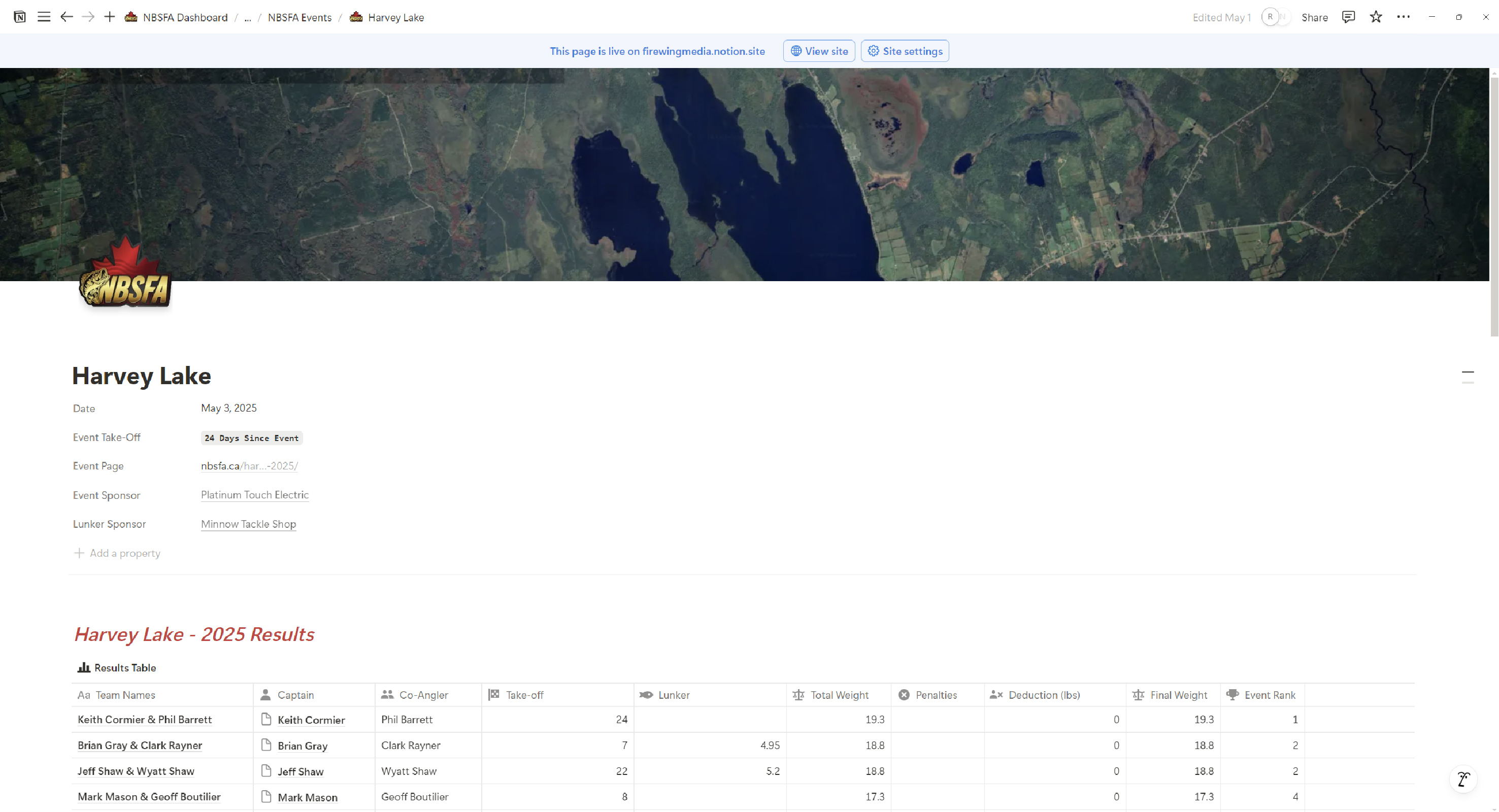Open the nbsfa.ca event page link
The width and height of the screenshot is (1499, 812).
(249, 466)
